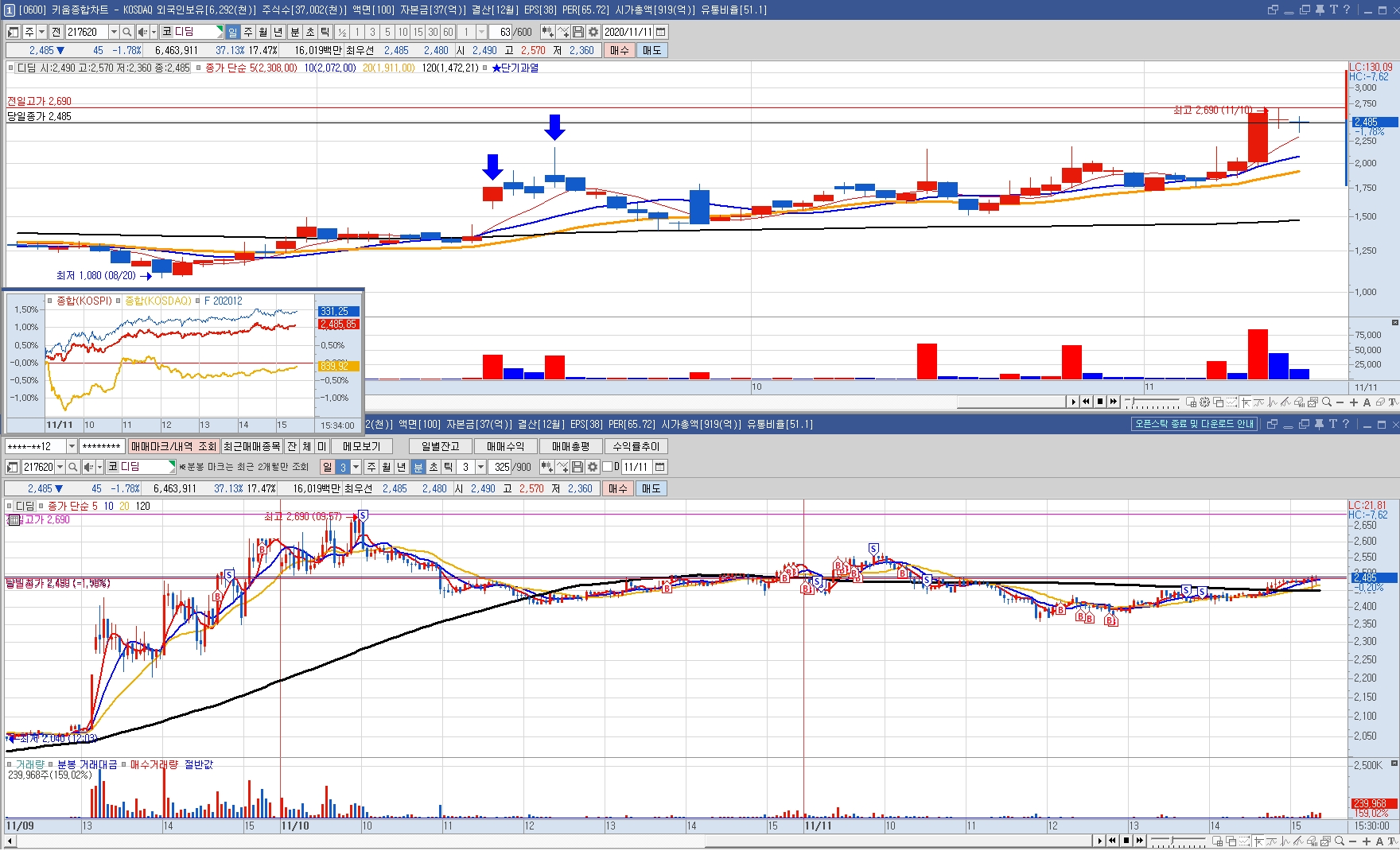Open '매매총평' tab
This screenshot has width=1400, height=851.
pos(571,446)
